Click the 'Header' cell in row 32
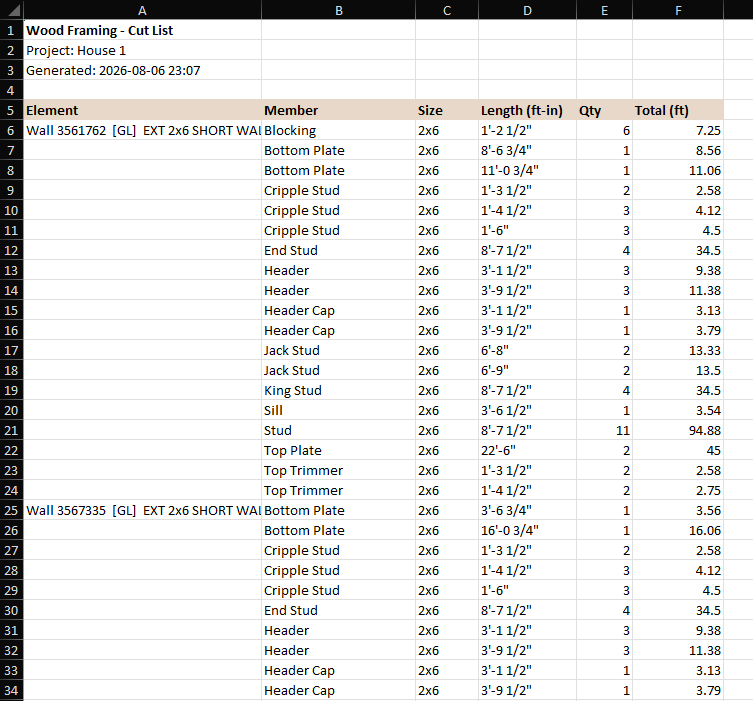 339,651
